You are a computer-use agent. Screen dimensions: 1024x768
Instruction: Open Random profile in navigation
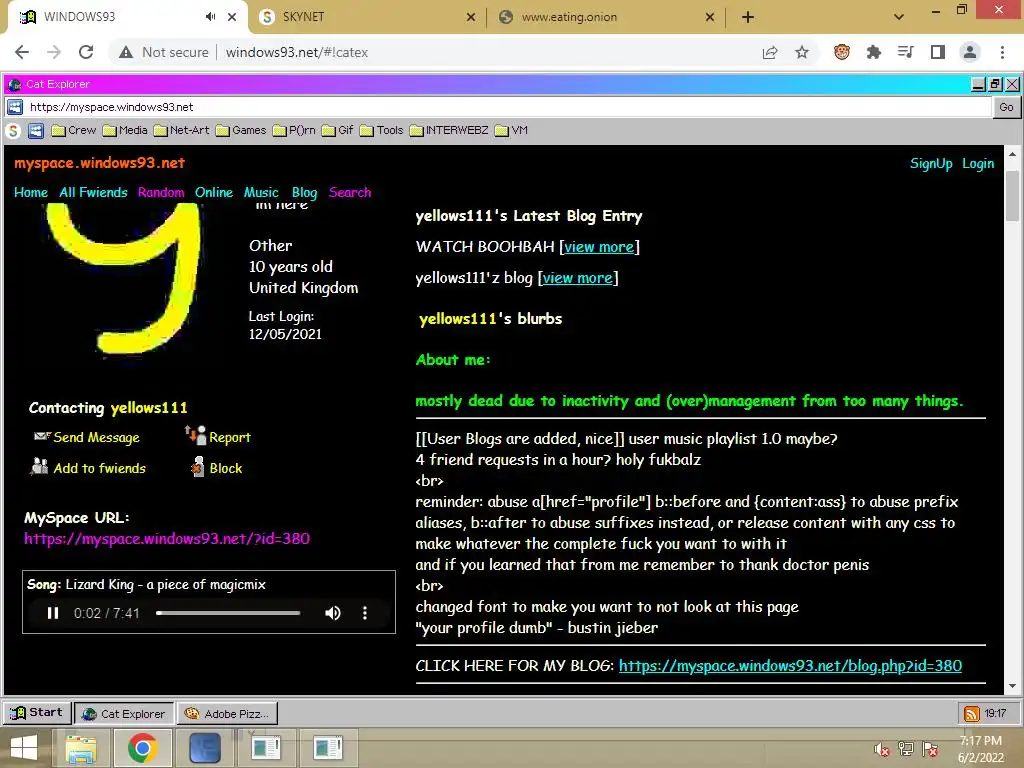point(161,193)
